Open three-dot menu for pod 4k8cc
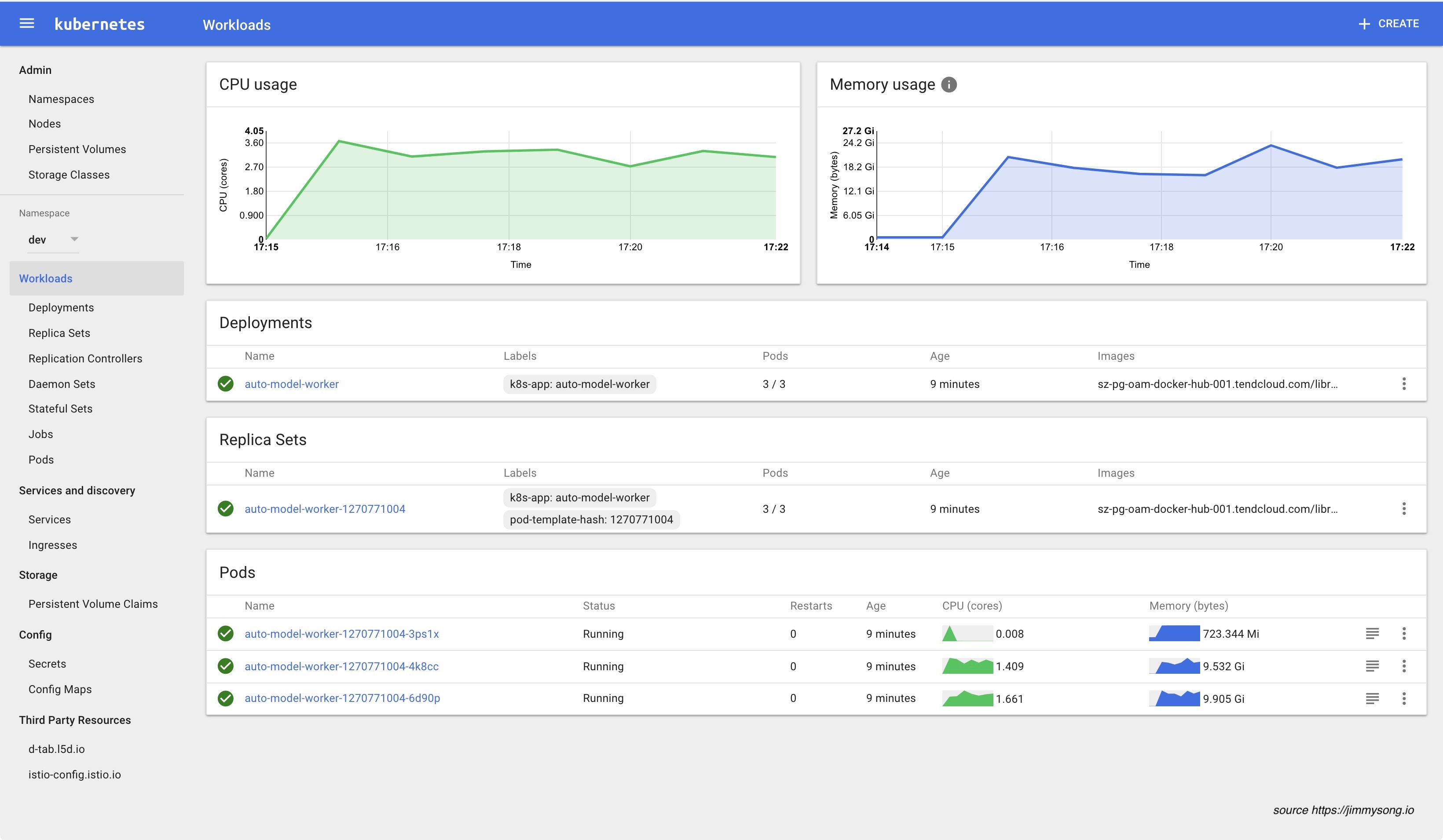The height and width of the screenshot is (840, 1443). pos(1403,666)
